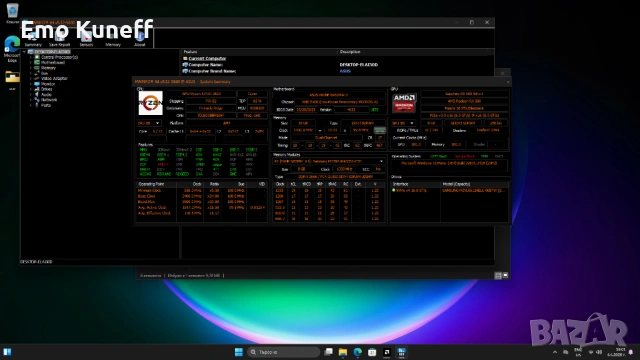Image resolution: width=640 pixels, height=360 pixels.
Task: Expand the Ports tree node
Action: point(31,105)
